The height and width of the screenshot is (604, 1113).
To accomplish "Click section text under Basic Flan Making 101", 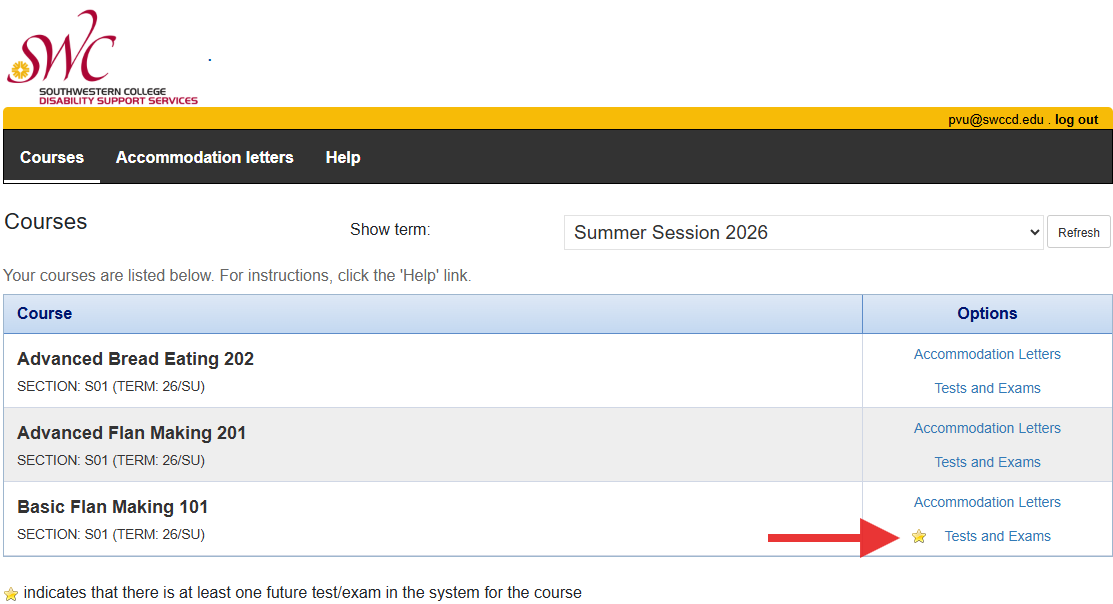I will click(x=111, y=534).
